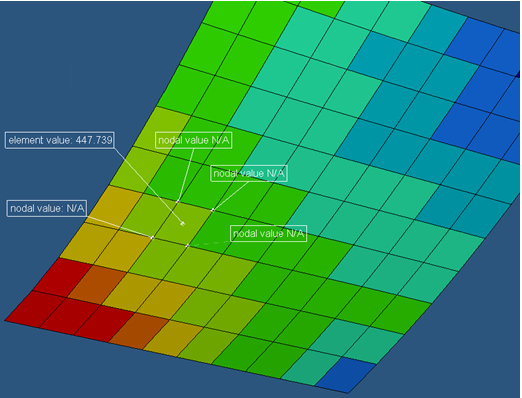Pick node marker connected to topmost nodal label
The width and height of the screenshot is (522, 398).
[178, 201]
